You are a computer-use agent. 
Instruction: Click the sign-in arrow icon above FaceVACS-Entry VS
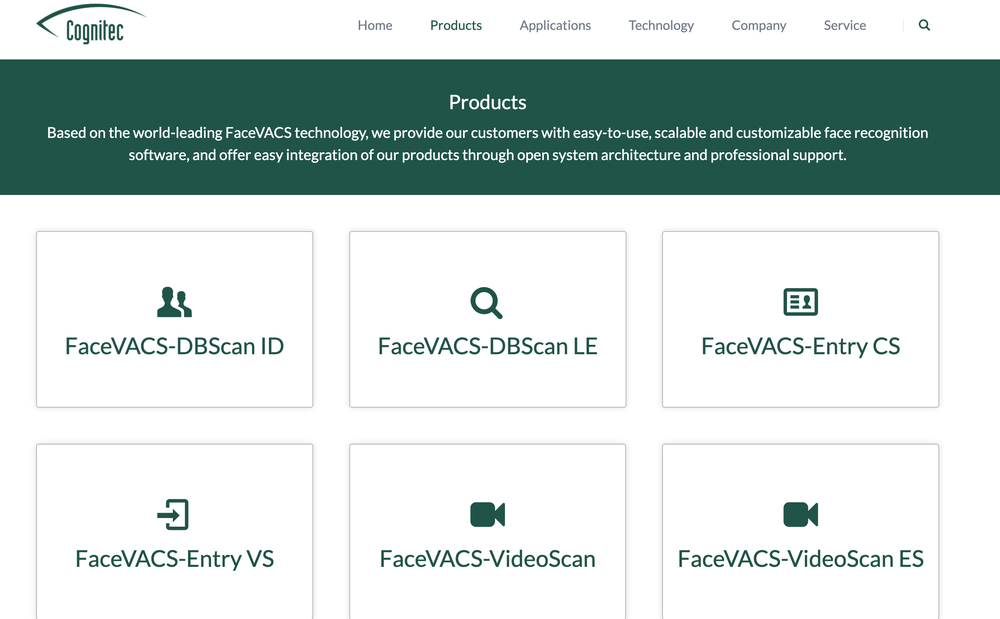point(173,514)
